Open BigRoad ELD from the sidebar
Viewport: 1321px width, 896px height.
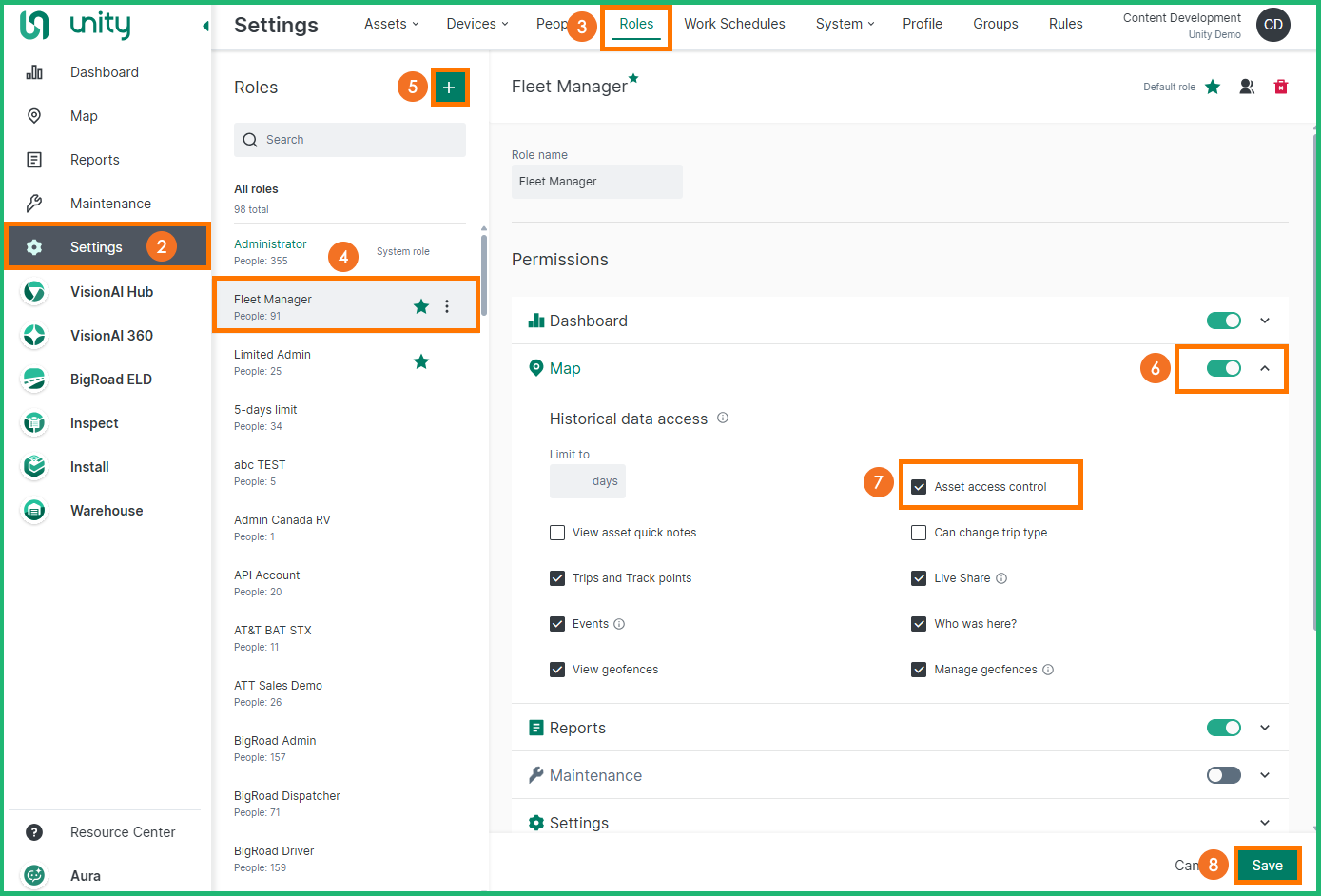click(x=110, y=380)
